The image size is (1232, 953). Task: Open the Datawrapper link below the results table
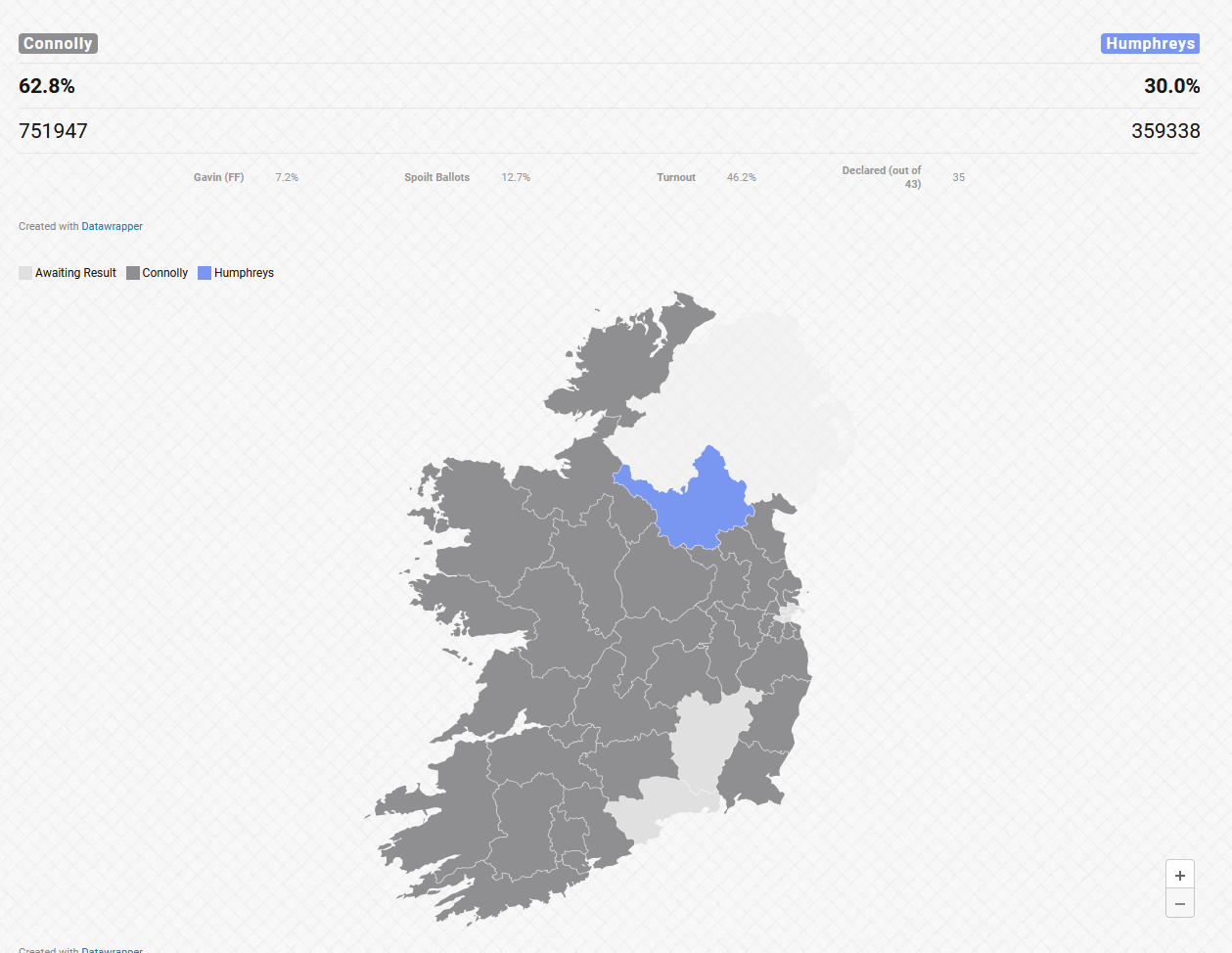[112, 226]
